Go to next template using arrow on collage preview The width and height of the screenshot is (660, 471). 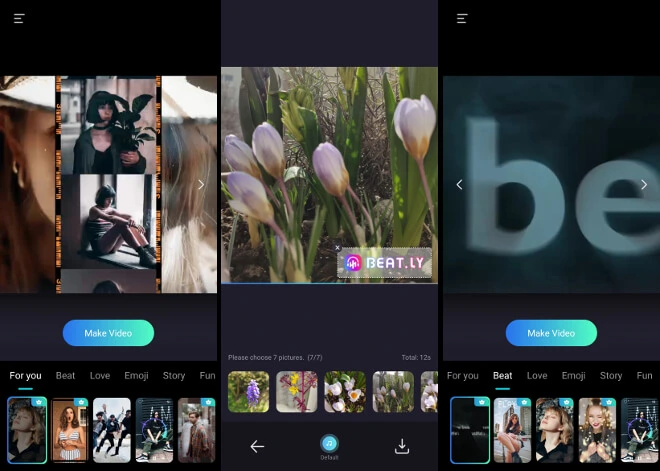pos(200,184)
